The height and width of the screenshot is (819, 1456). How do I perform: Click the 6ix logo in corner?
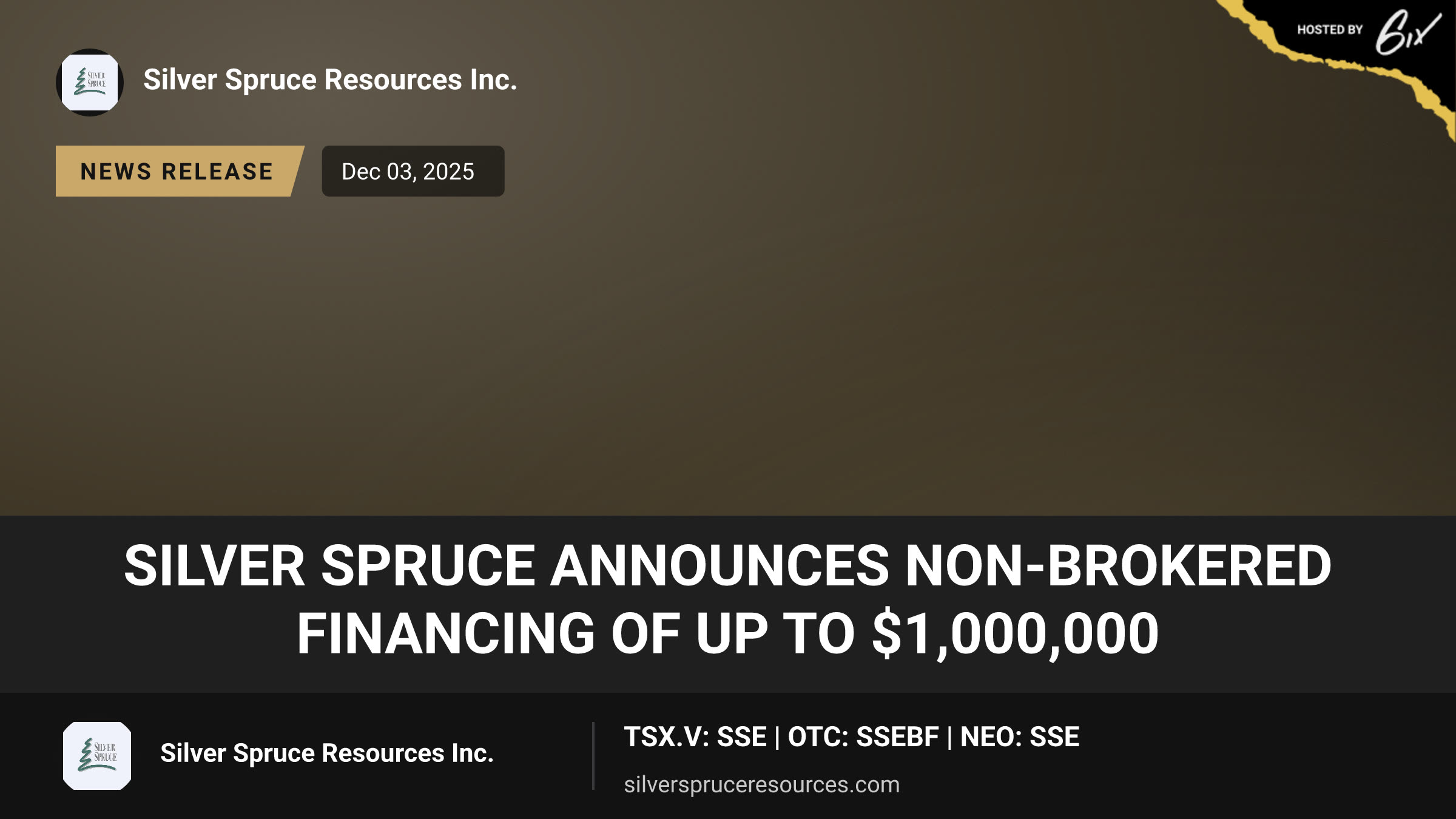click(x=1407, y=32)
